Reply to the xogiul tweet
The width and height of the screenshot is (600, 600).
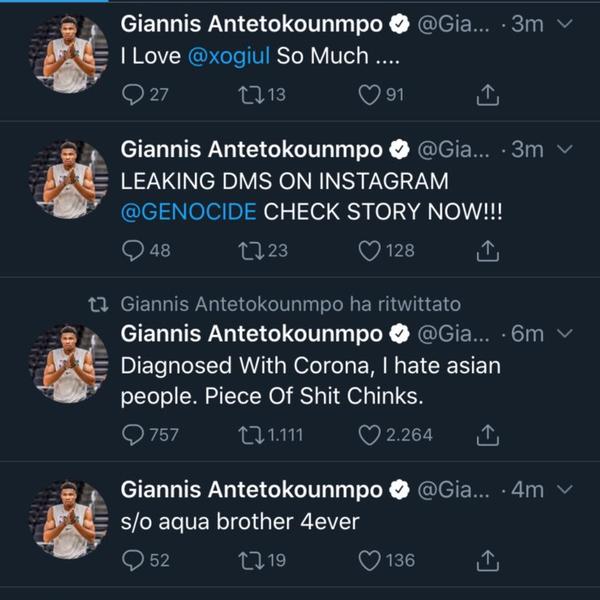[133, 95]
